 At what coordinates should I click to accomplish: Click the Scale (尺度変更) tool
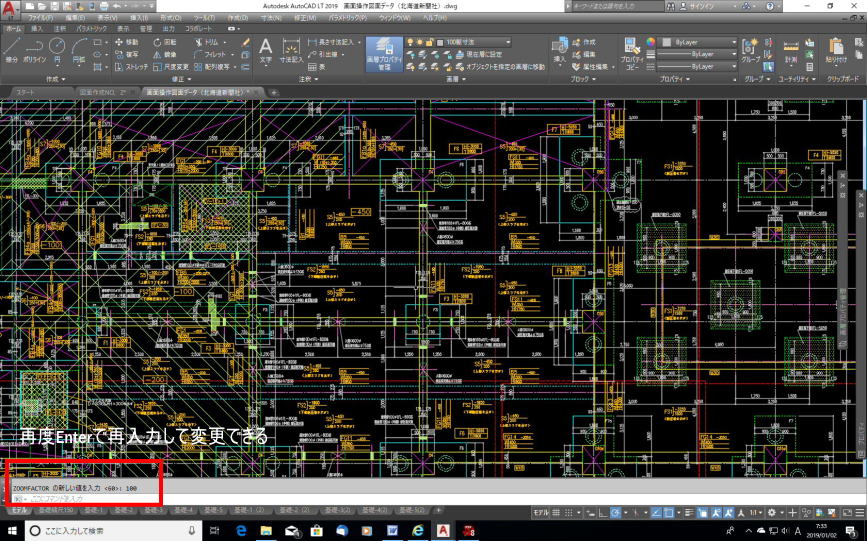tap(171, 66)
